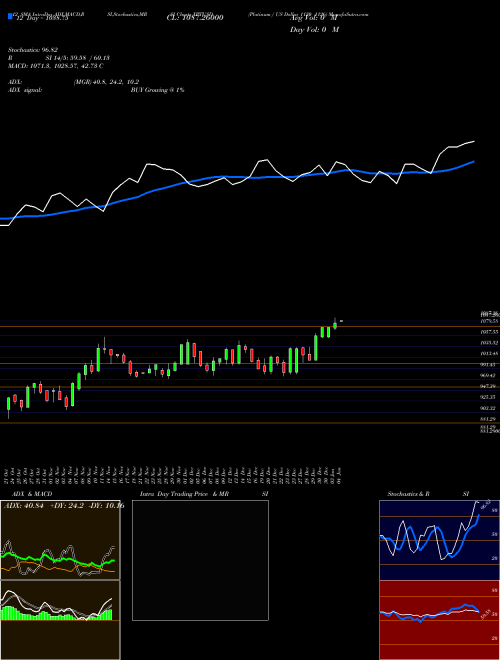Click the 903.32 price axis label
The height and width of the screenshot is (660, 500).
[489, 408]
